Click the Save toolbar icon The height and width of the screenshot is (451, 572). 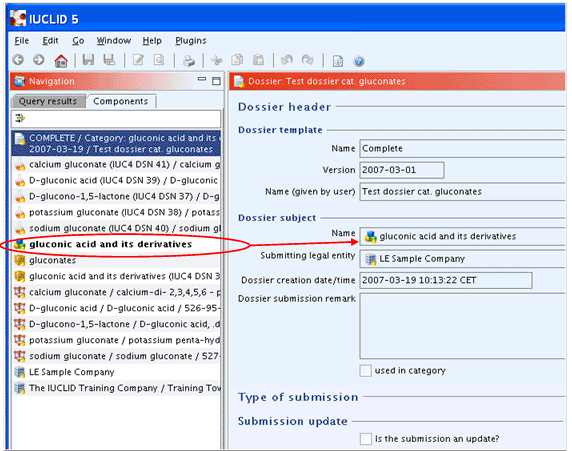[x=88, y=60]
